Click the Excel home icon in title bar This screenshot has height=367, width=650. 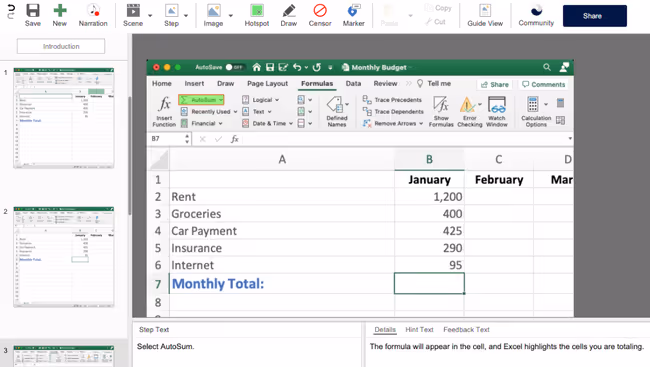tap(257, 67)
